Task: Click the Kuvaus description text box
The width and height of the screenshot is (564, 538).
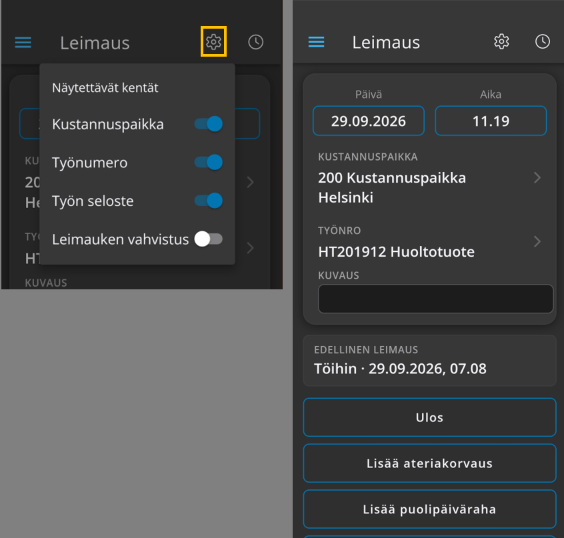Action: click(436, 299)
